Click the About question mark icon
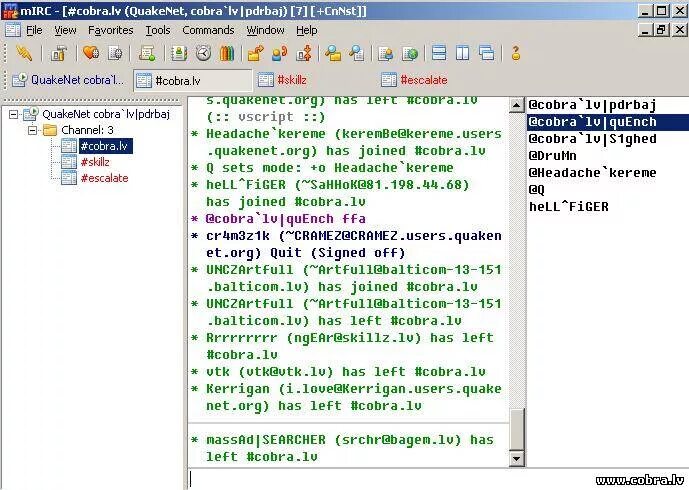Viewport: 689px width, 490px height. (516, 54)
